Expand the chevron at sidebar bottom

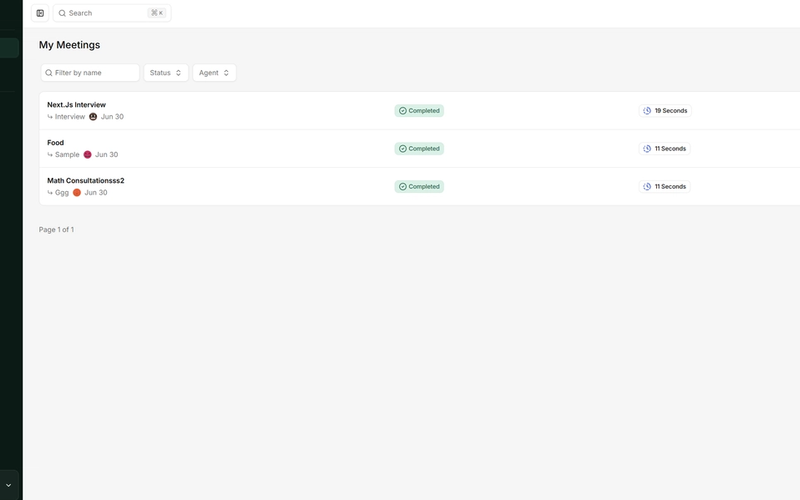pos(8,485)
